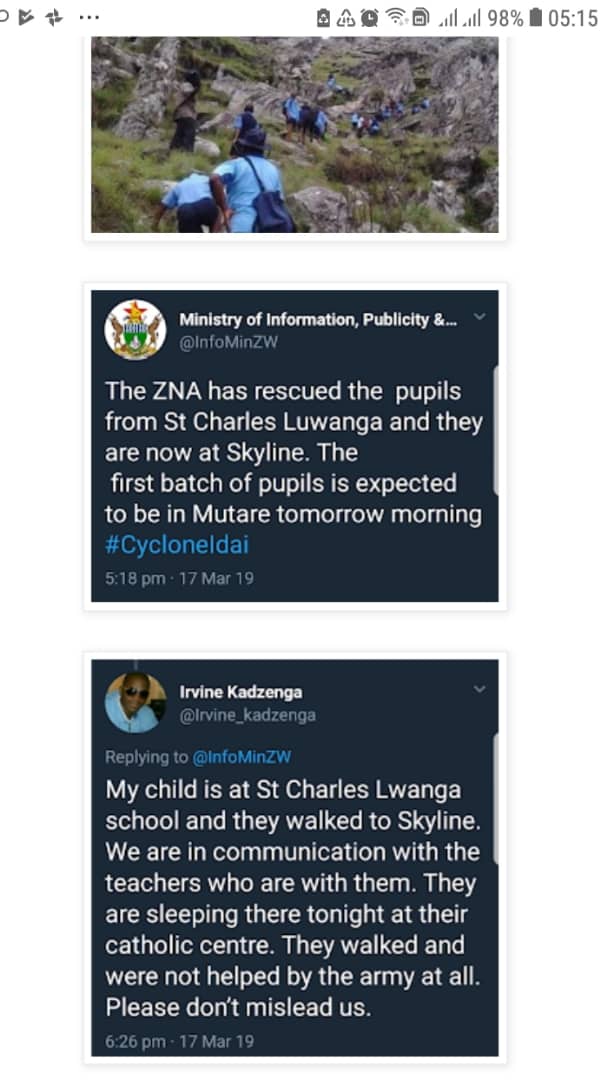Tap the Wi-Fi icon in status bar
The height and width of the screenshot is (1080, 607).
coord(396,17)
